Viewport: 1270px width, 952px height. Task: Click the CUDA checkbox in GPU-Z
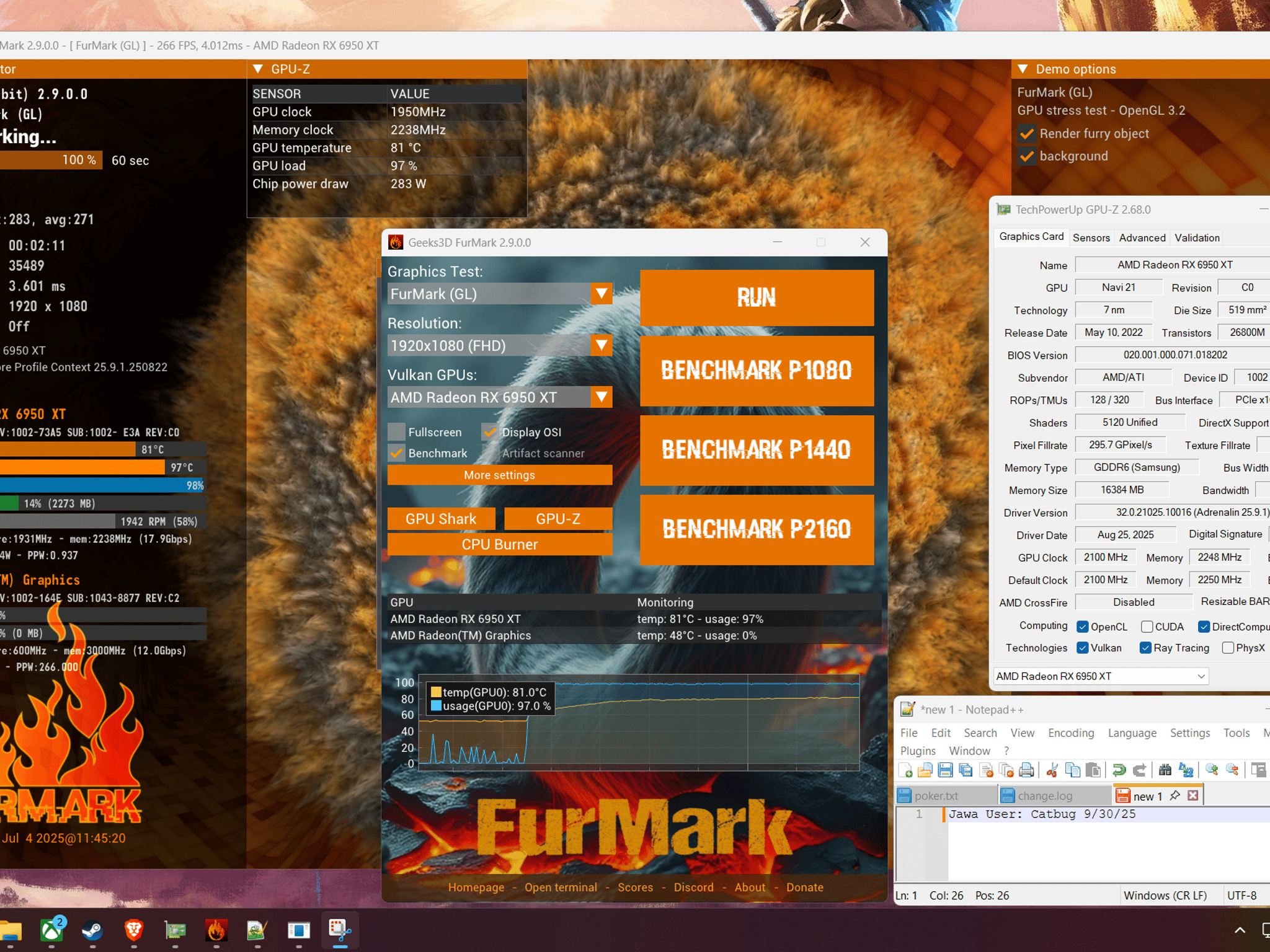1147,627
